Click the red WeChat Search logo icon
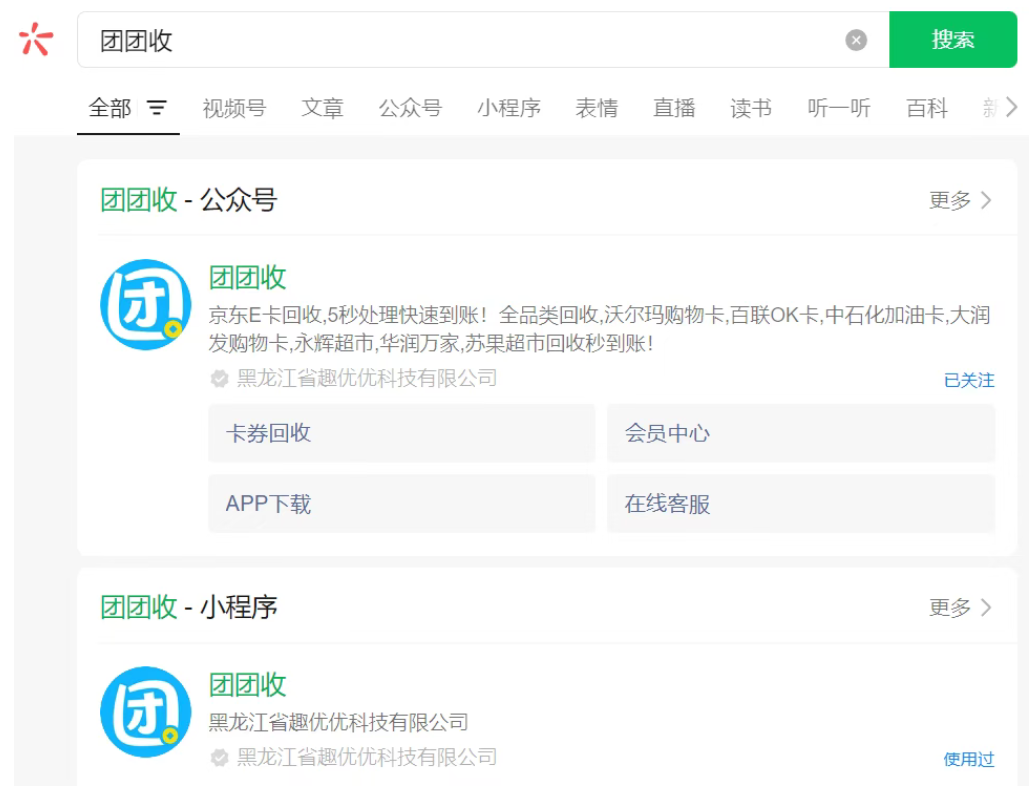The height and width of the screenshot is (807, 1036). point(36,40)
